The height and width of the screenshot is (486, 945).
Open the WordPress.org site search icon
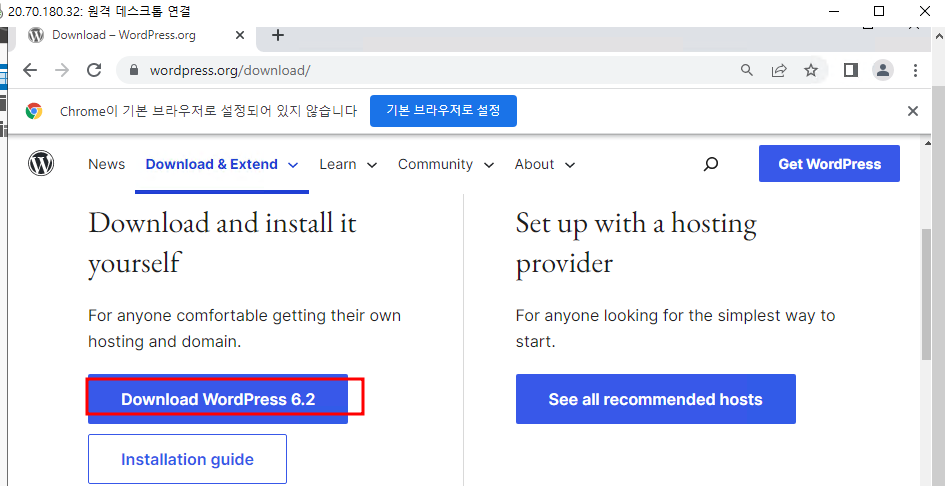pyautogui.click(x=711, y=163)
